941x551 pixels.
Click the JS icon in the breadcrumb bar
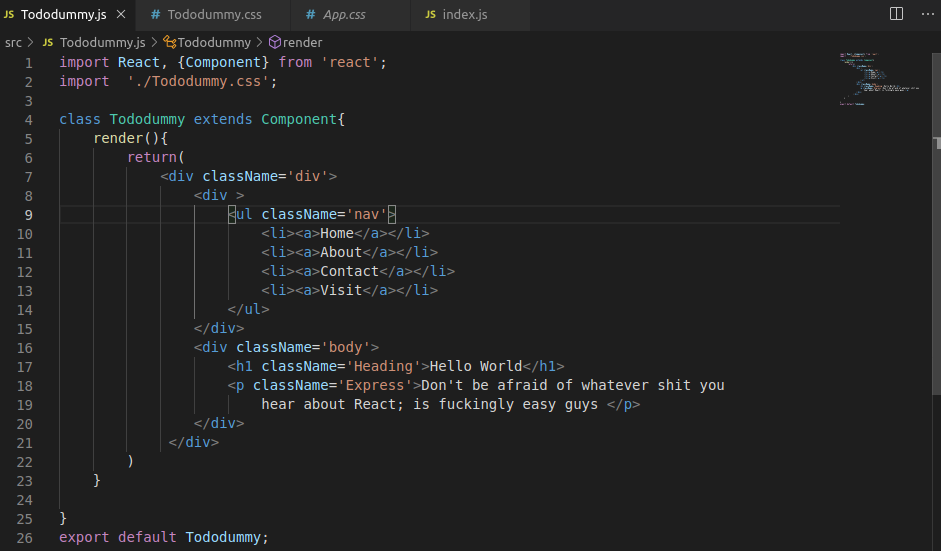point(48,43)
